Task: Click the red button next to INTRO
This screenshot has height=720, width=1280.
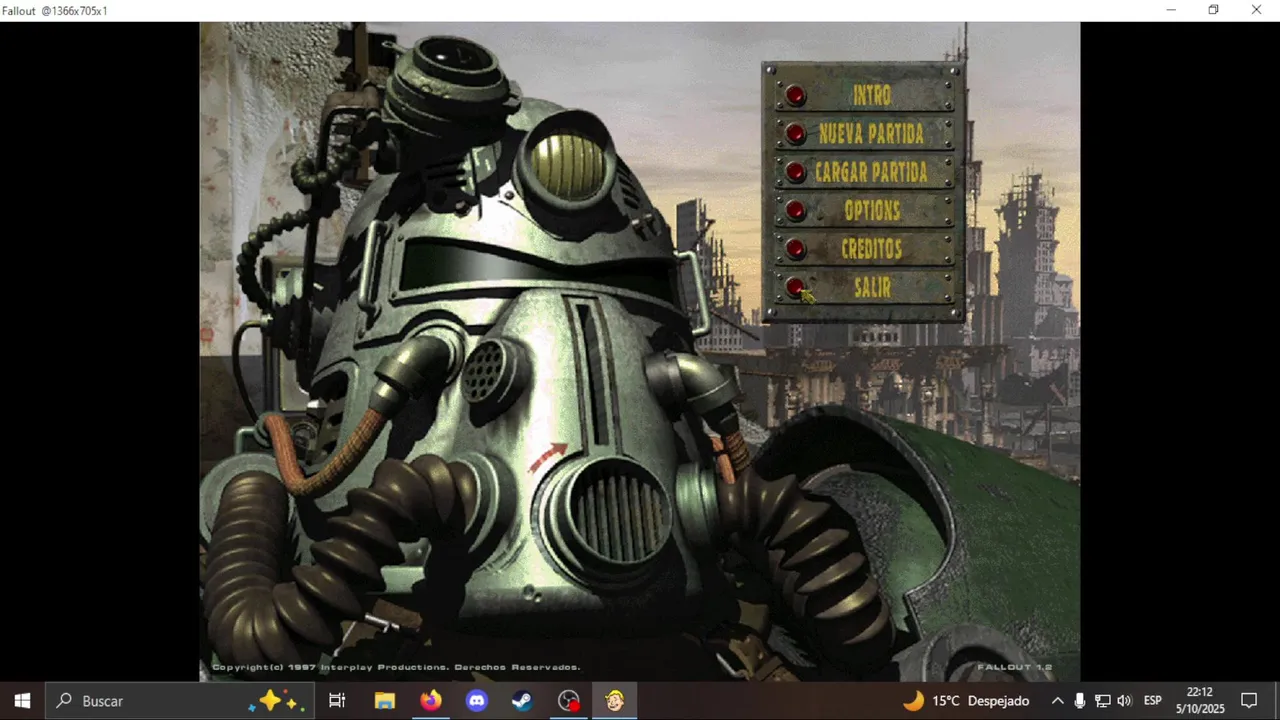Action: pyautogui.click(x=795, y=95)
